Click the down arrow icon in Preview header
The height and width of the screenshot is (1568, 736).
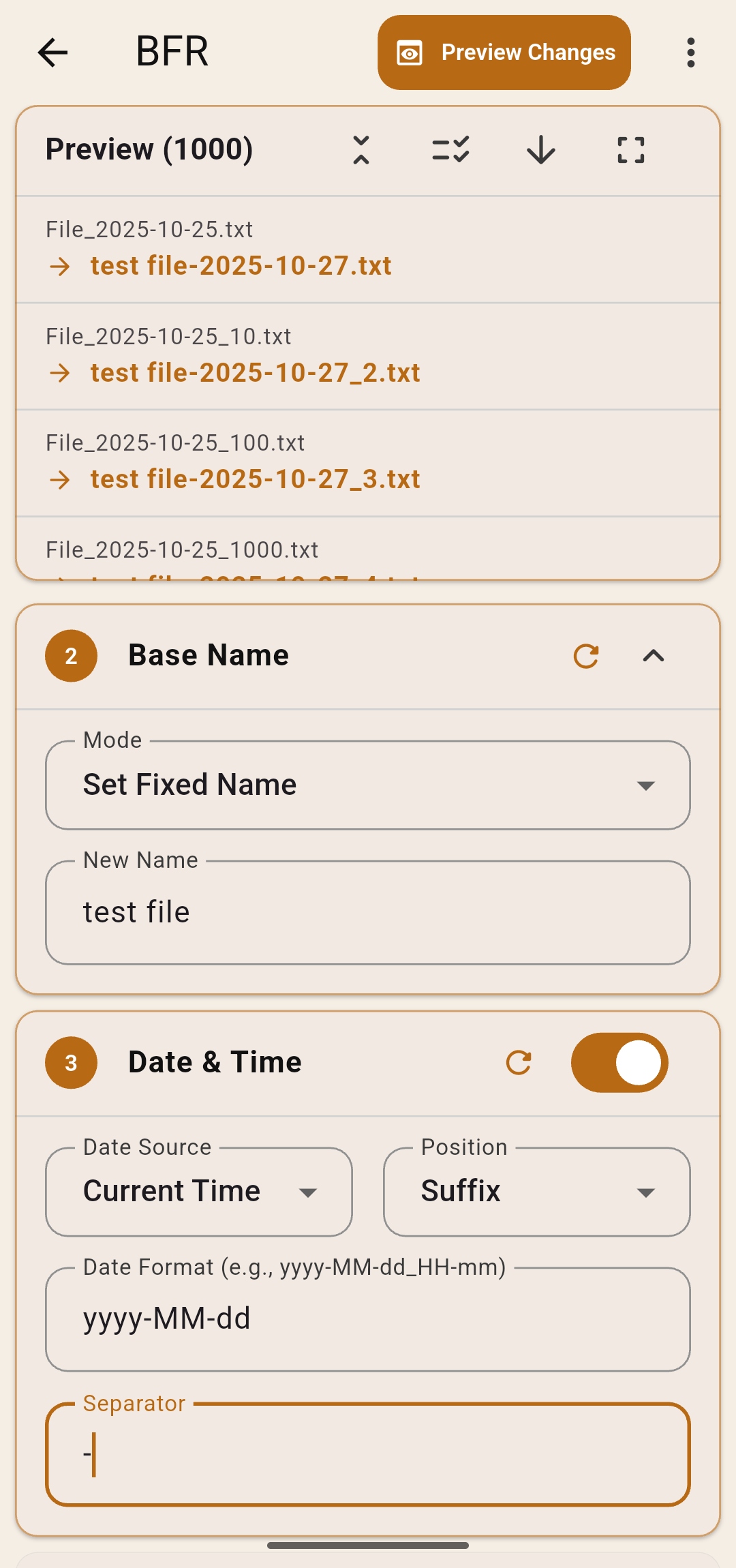[x=541, y=150]
